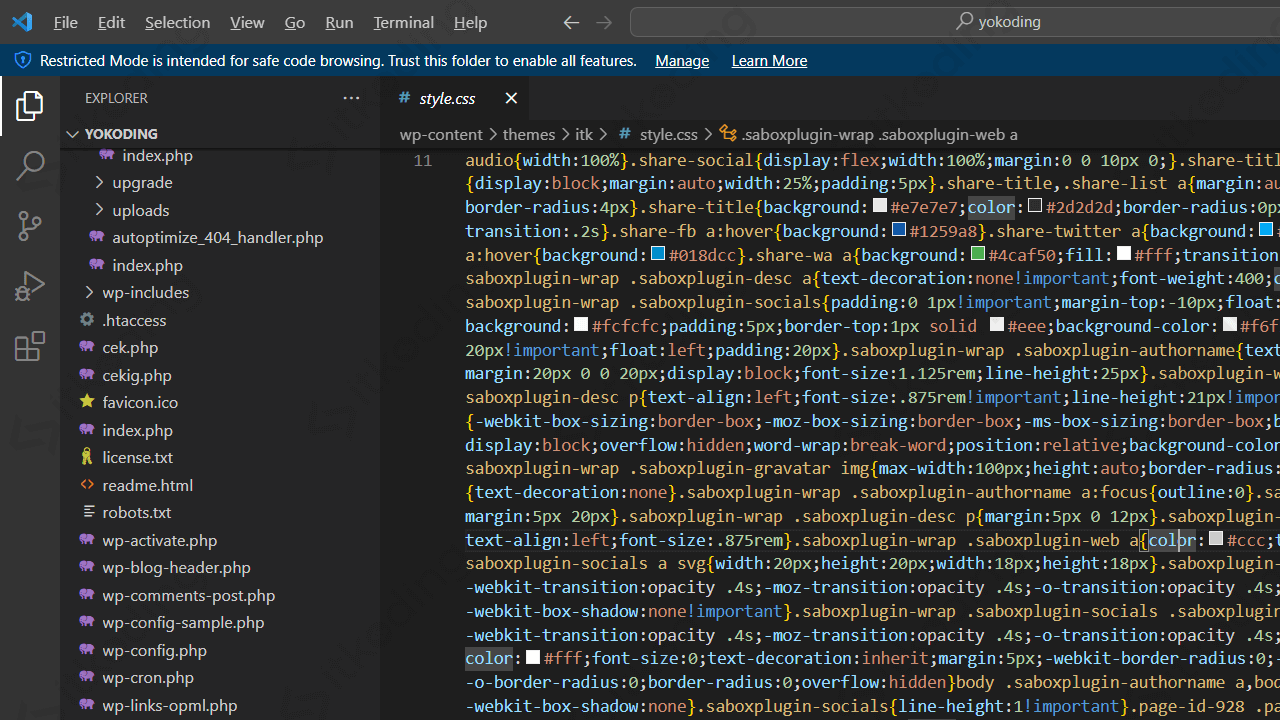Open the View menu
This screenshot has width=1280, height=720.
coord(247,22)
